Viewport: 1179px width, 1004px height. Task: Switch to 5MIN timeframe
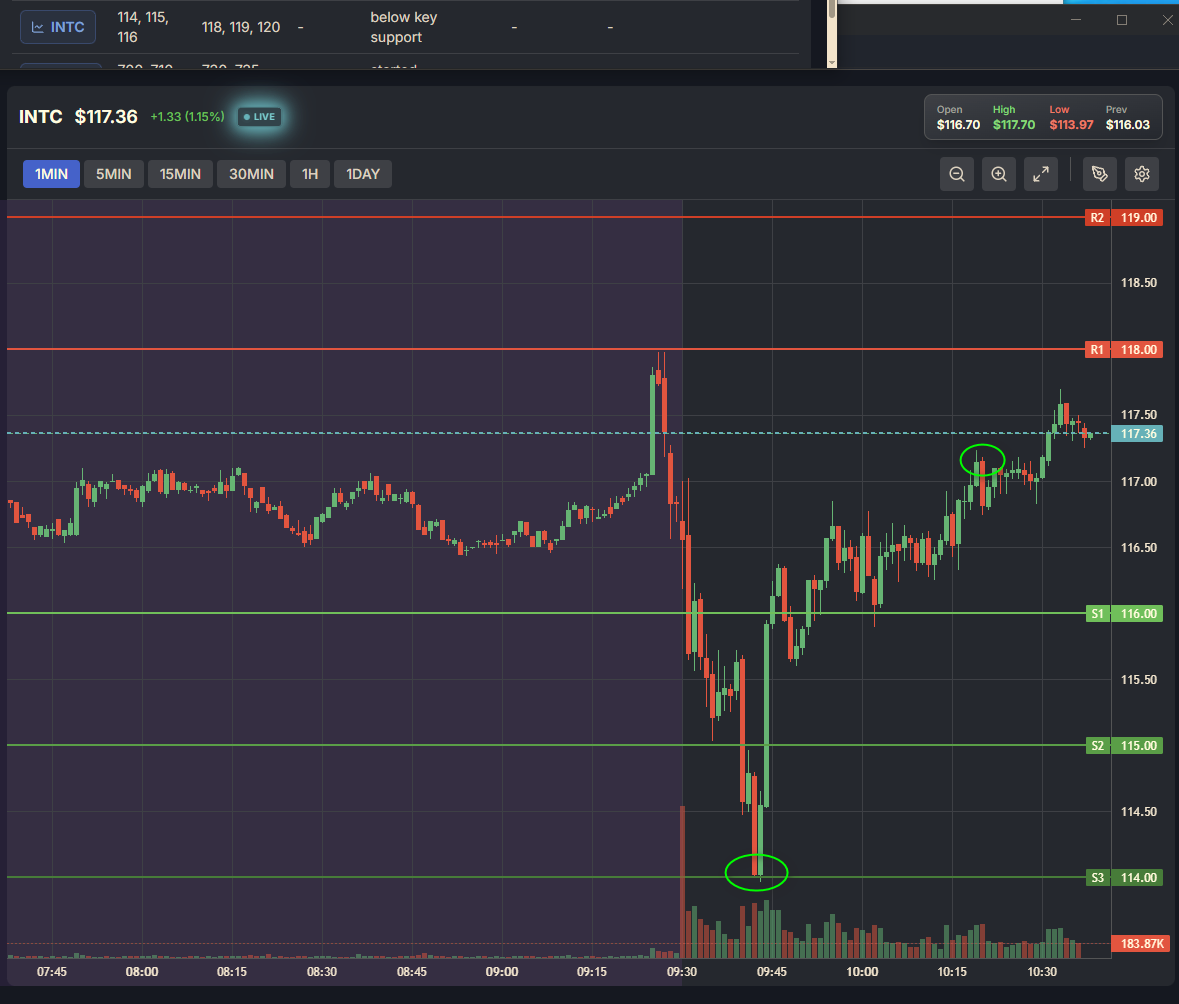(114, 174)
